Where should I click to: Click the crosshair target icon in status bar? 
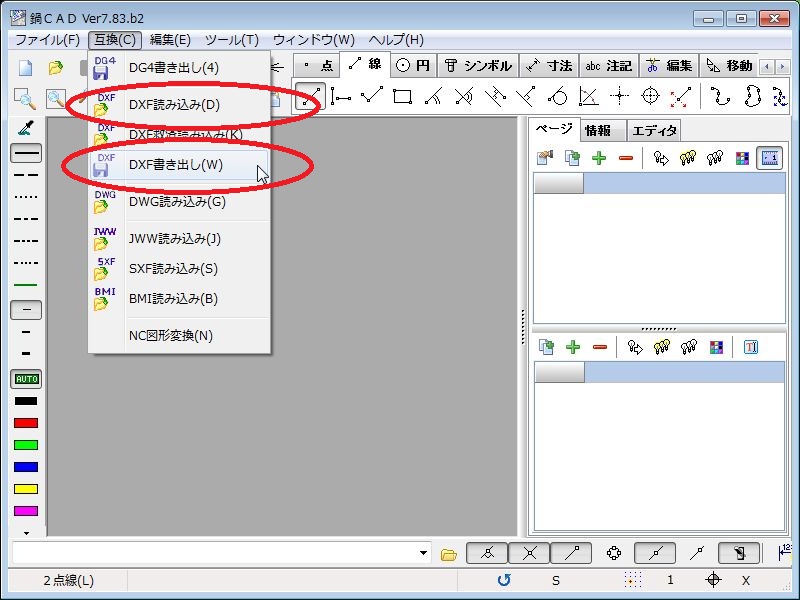[713, 580]
